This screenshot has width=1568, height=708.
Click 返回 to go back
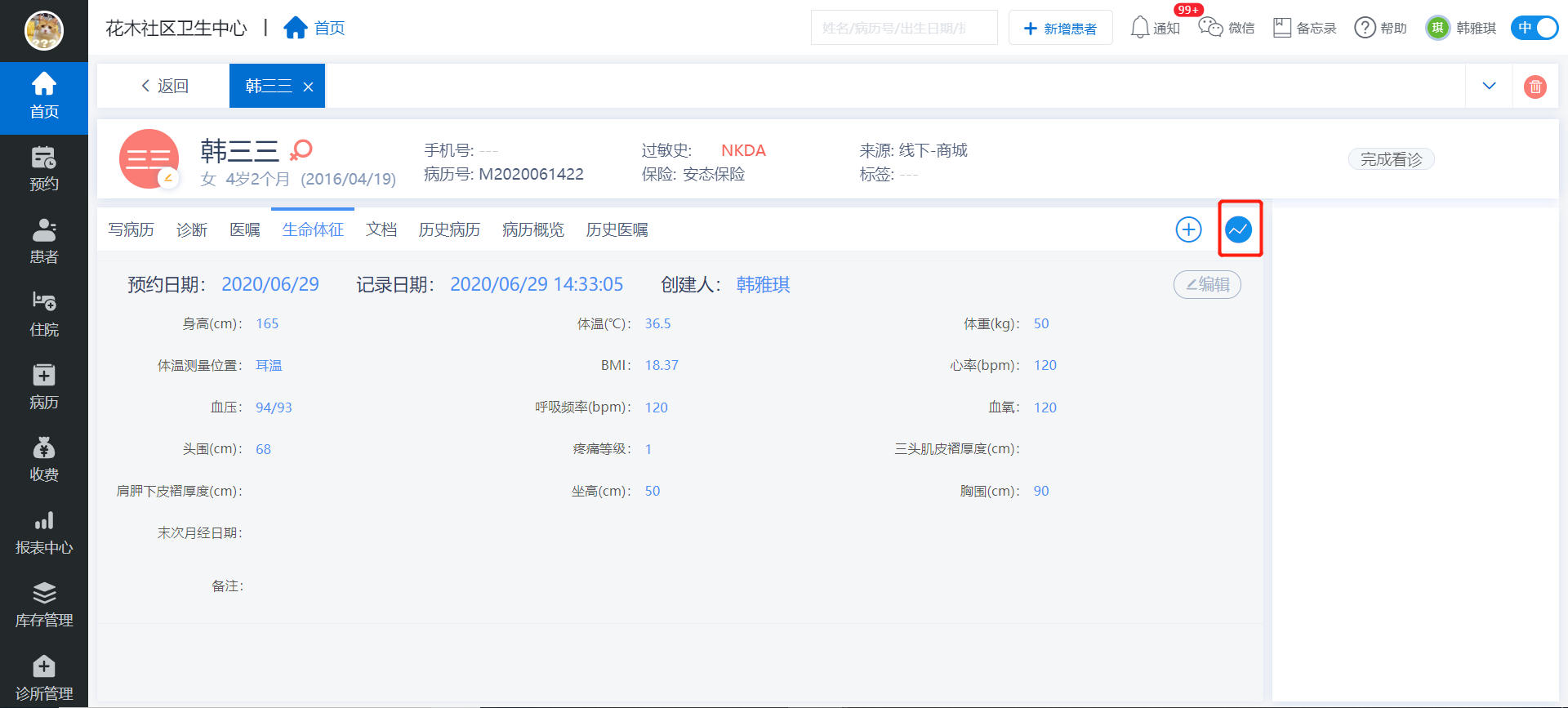(x=164, y=86)
